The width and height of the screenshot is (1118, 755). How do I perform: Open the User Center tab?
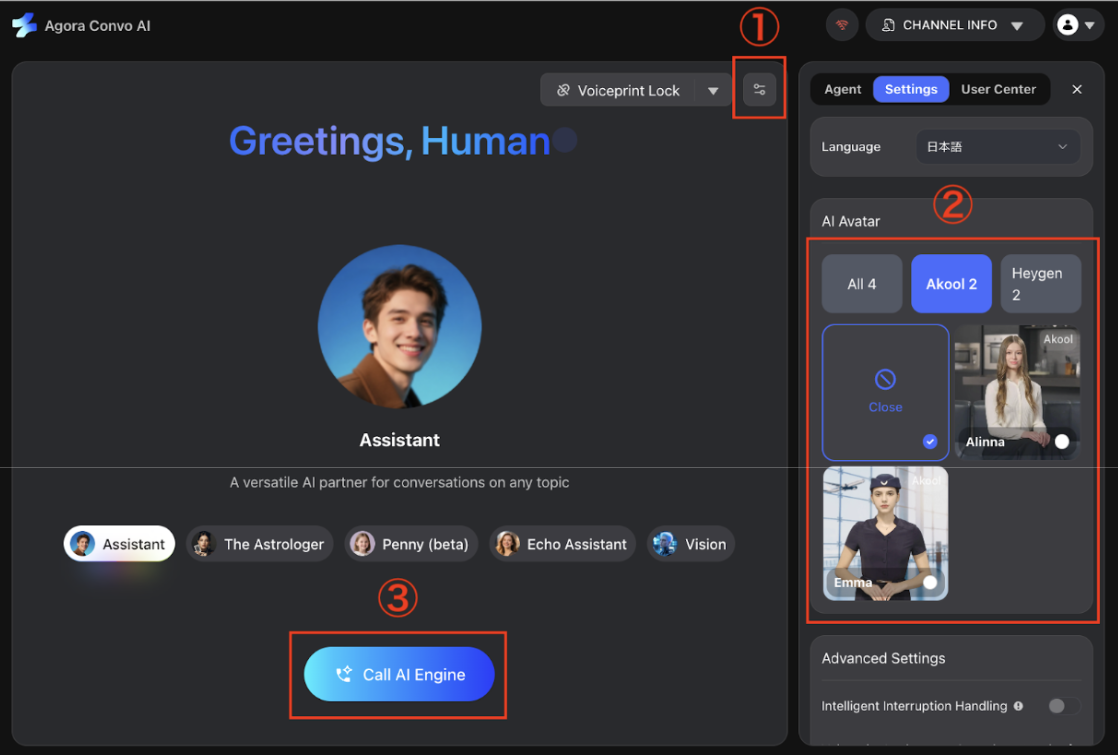pyautogui.click(x=998, y=89)
